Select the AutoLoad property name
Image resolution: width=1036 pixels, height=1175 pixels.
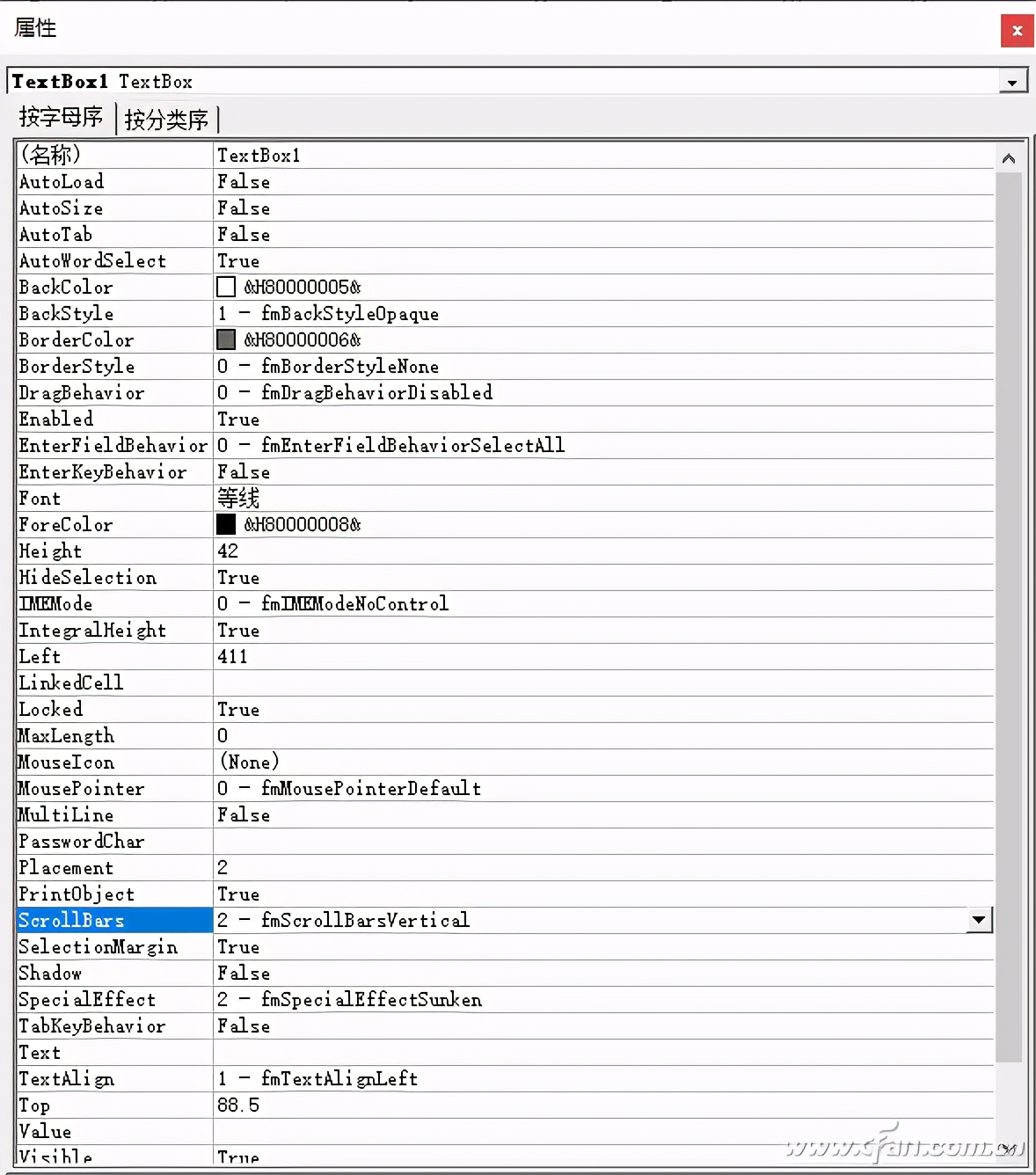click(x=62, y=181)
